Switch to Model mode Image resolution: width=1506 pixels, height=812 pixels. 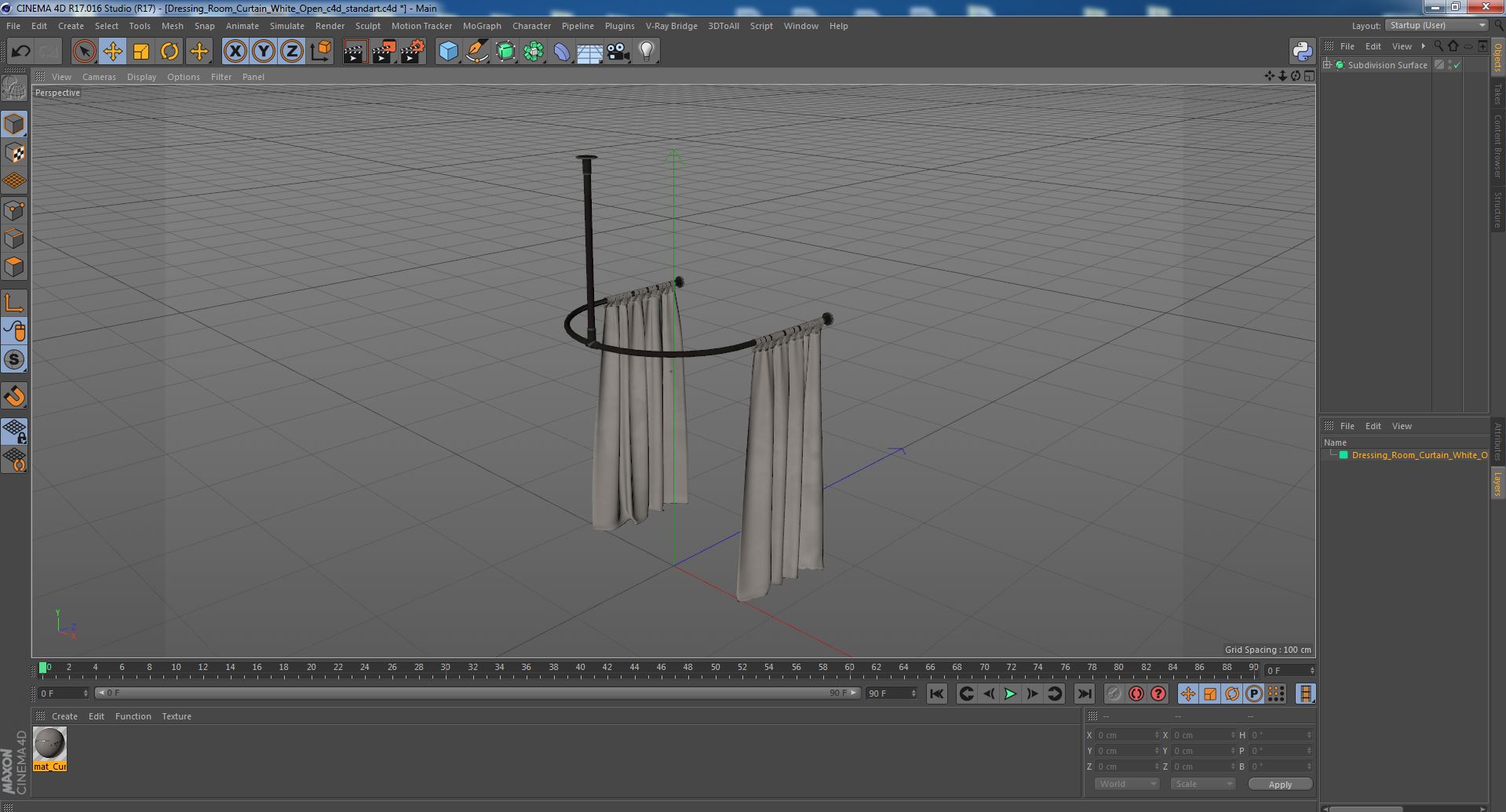(x=14, y=124)
